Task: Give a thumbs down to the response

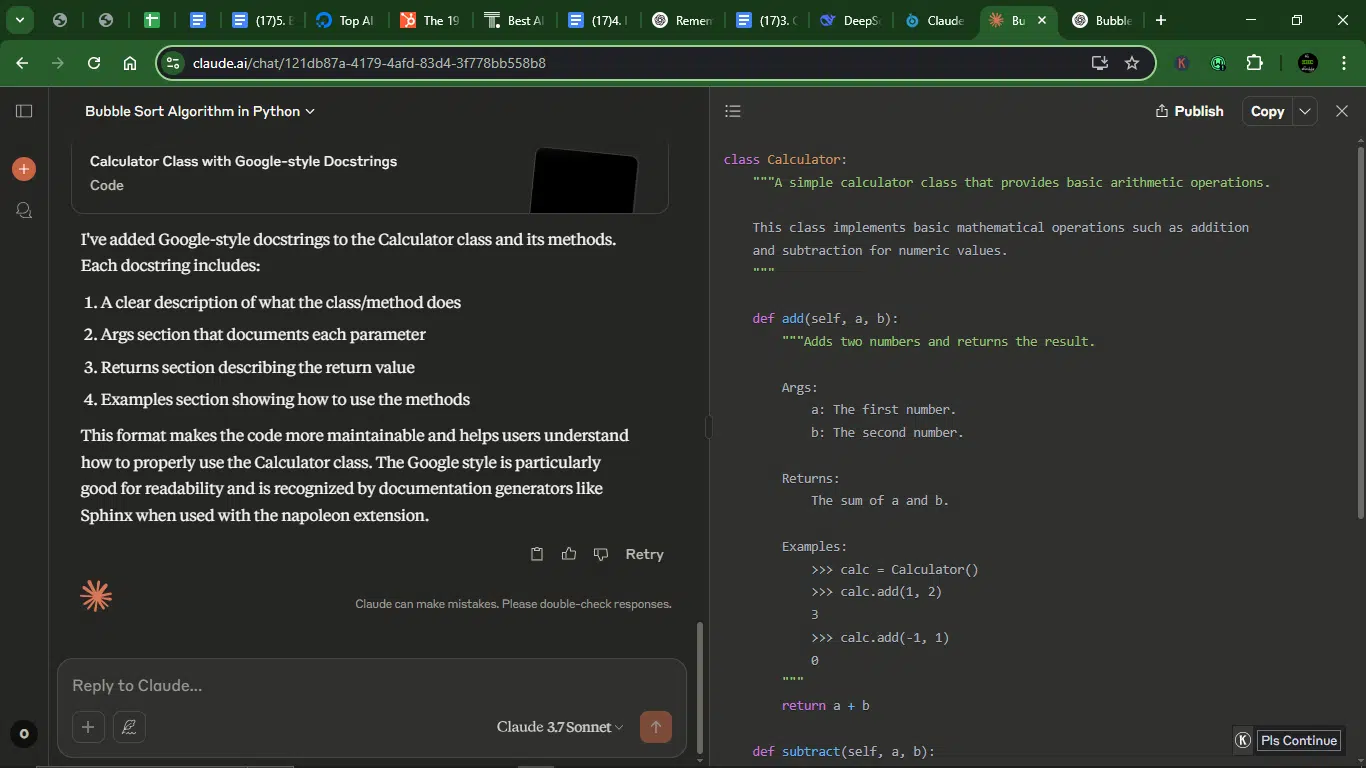Action: (x=601, y=554)
